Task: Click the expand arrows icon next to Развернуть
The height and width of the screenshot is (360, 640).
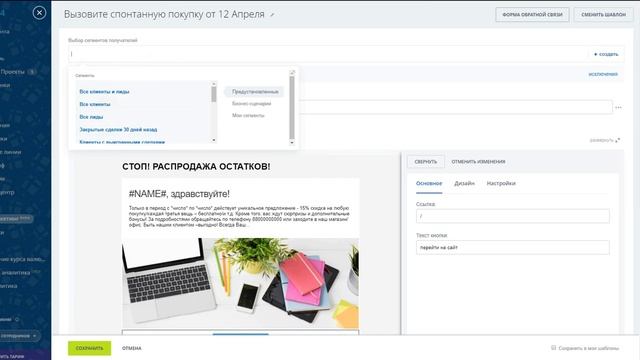Action: click(618, 140)
